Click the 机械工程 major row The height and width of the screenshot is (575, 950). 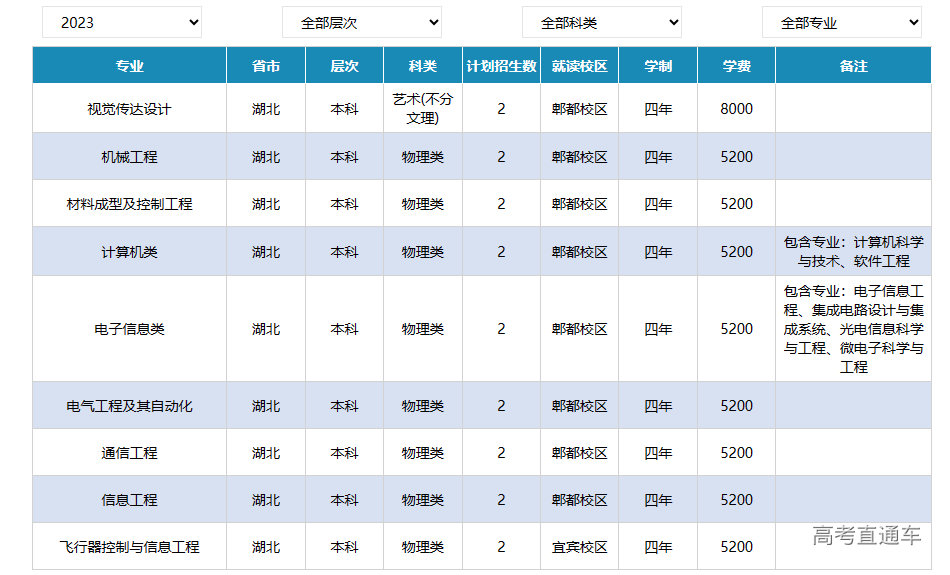tap(129, 157)
